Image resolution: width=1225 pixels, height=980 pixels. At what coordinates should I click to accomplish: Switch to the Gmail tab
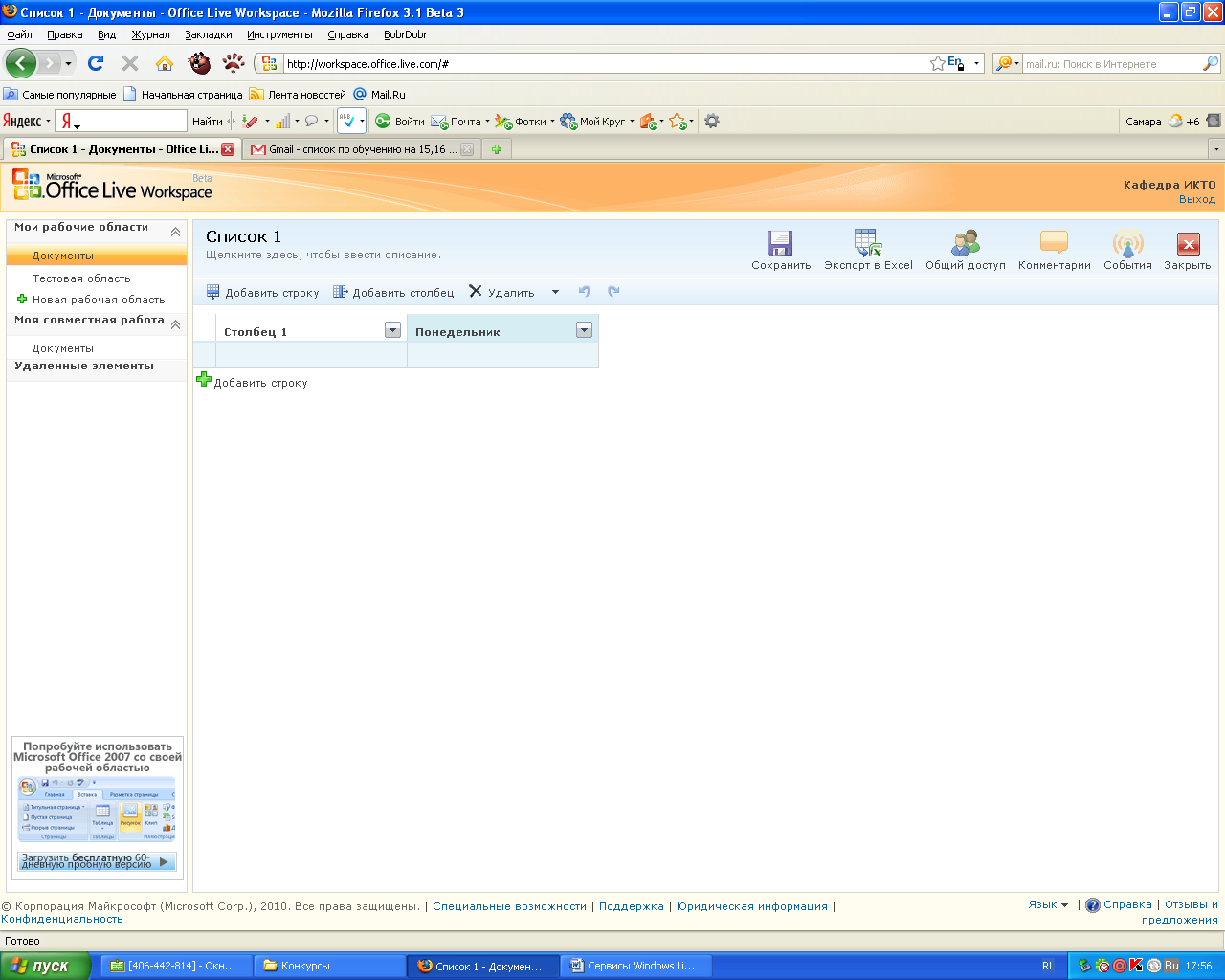point(362,149)
